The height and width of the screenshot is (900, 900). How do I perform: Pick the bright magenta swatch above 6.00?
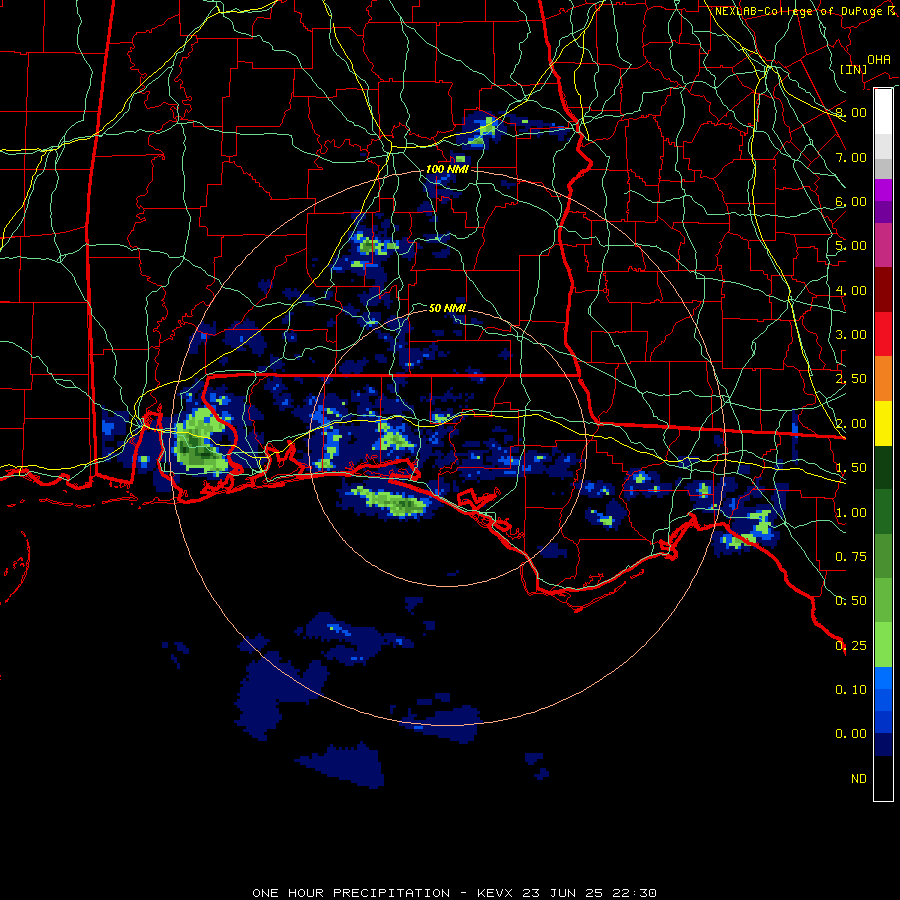point(883,190)
